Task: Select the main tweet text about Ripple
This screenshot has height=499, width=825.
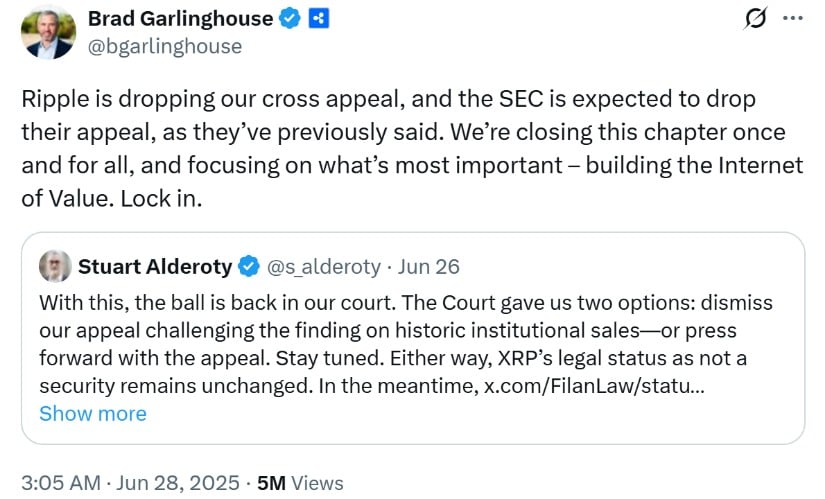Action: (412, 148)
